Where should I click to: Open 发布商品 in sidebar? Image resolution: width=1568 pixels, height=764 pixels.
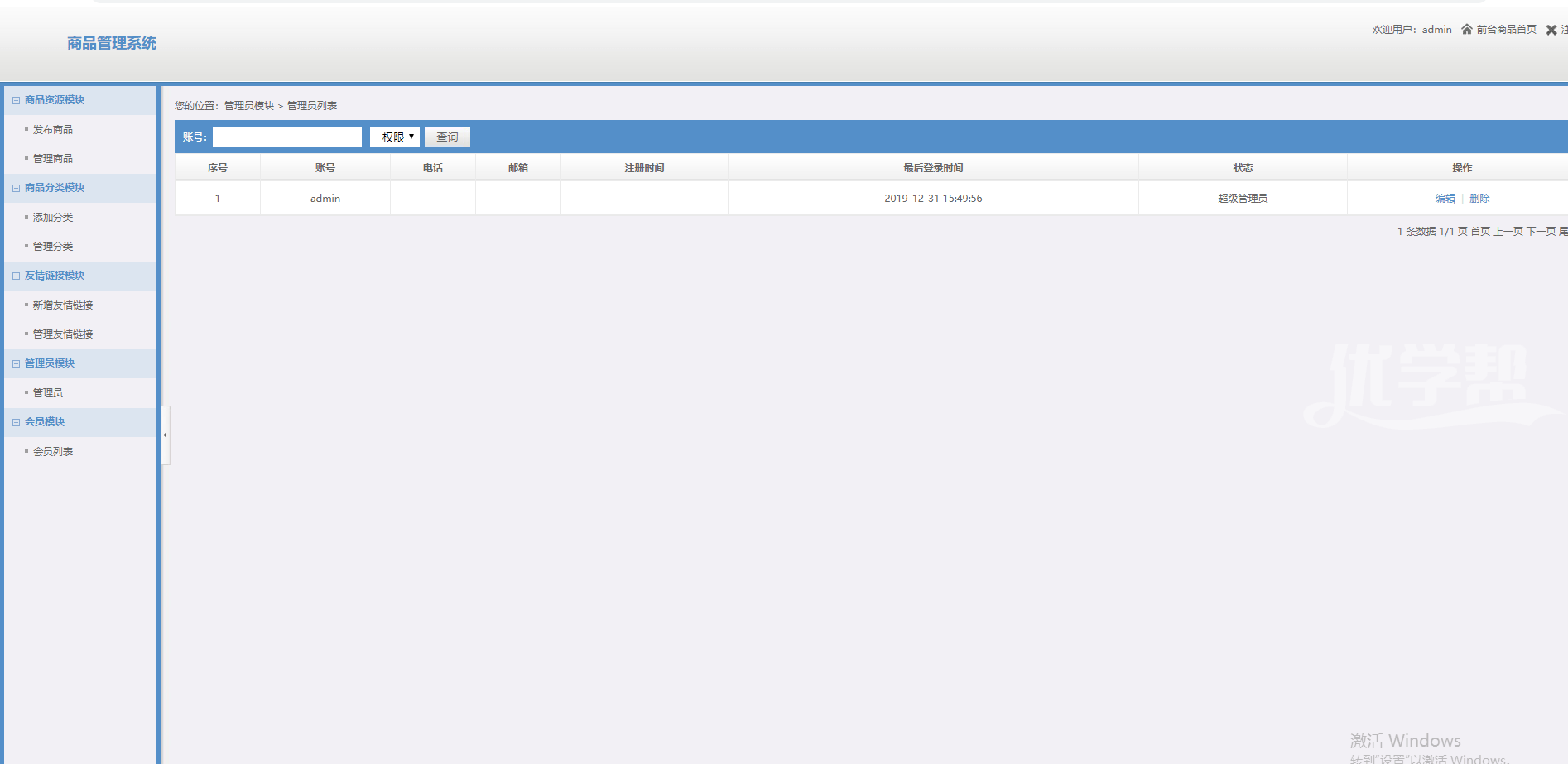pyautogui.click(x=53, y=130)
